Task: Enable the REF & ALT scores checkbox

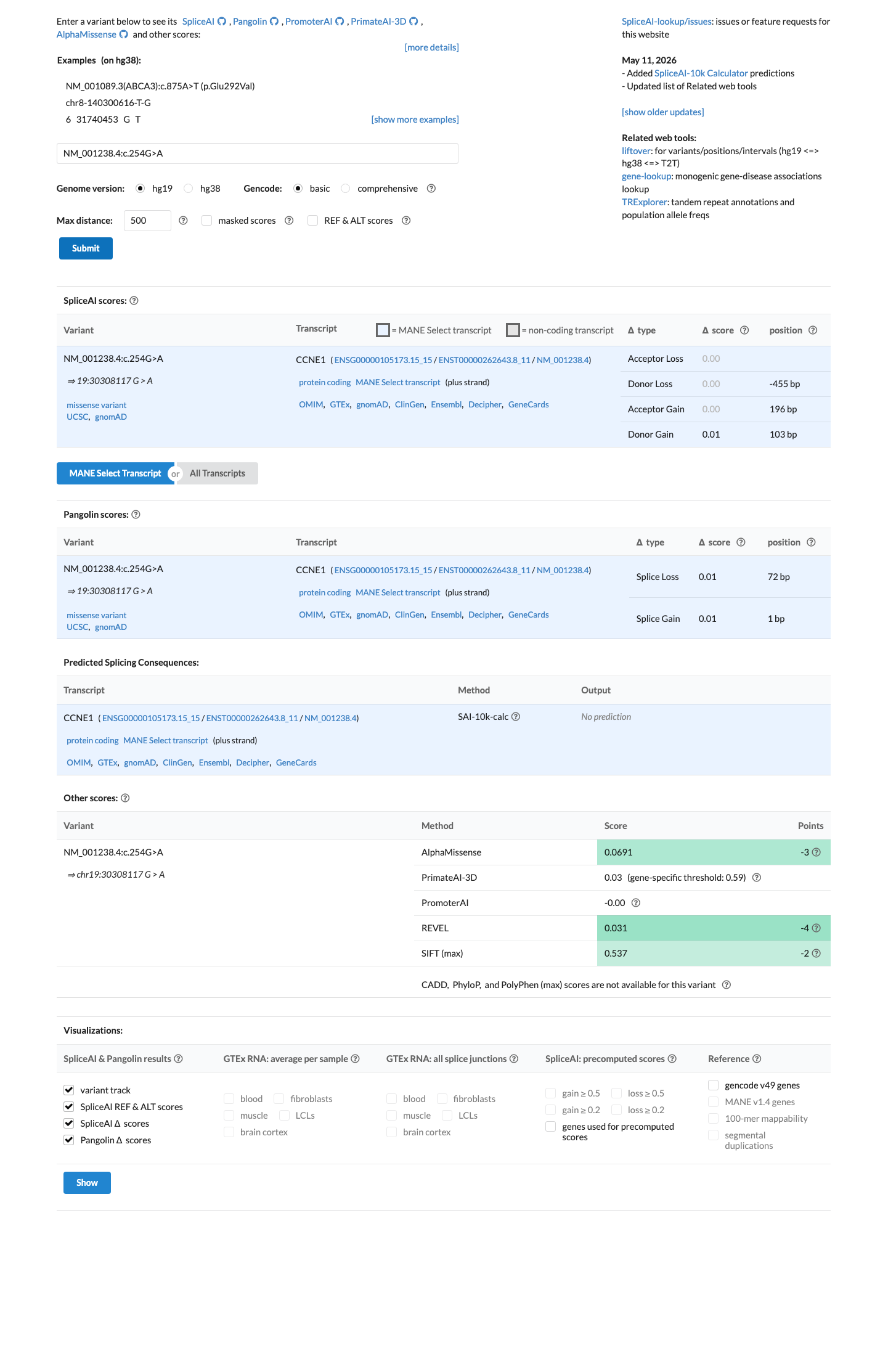Action: point(313,221)
